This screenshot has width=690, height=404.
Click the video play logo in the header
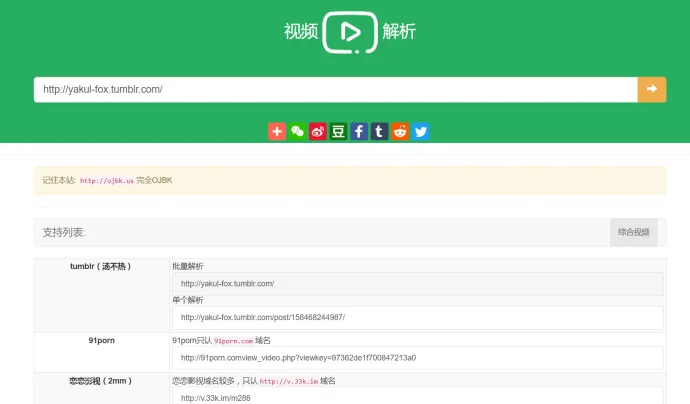pyautogui.click(x=350, y=33)
